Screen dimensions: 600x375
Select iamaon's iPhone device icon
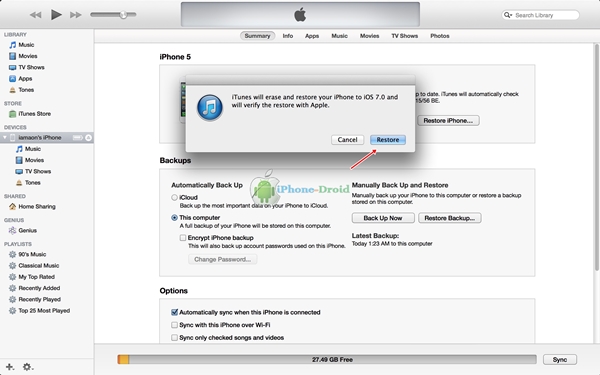coord(13,137)
